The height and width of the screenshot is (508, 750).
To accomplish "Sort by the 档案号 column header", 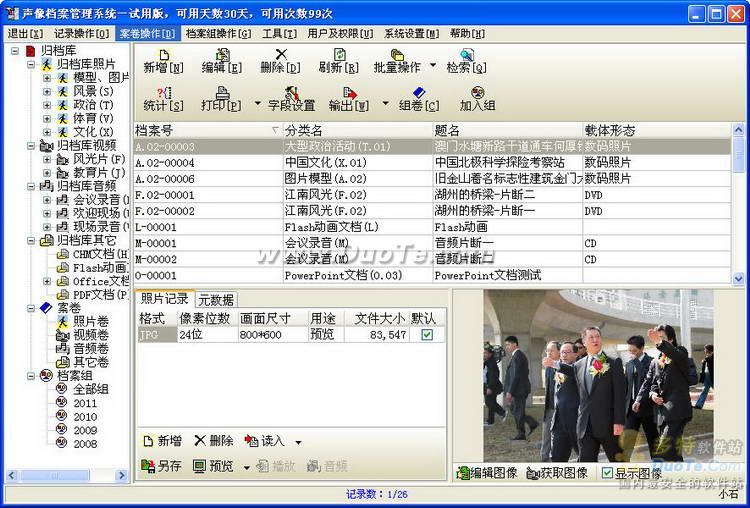I will click(x=209, y=130).
